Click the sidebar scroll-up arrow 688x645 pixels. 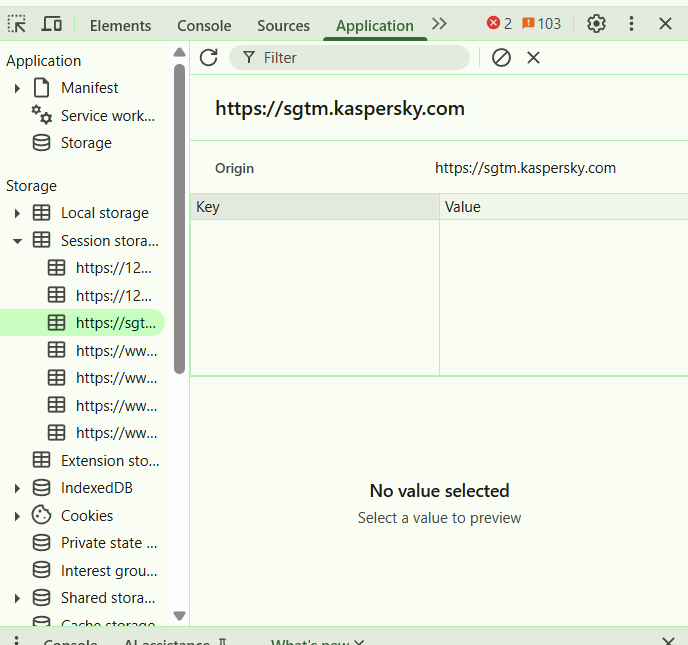179,52
